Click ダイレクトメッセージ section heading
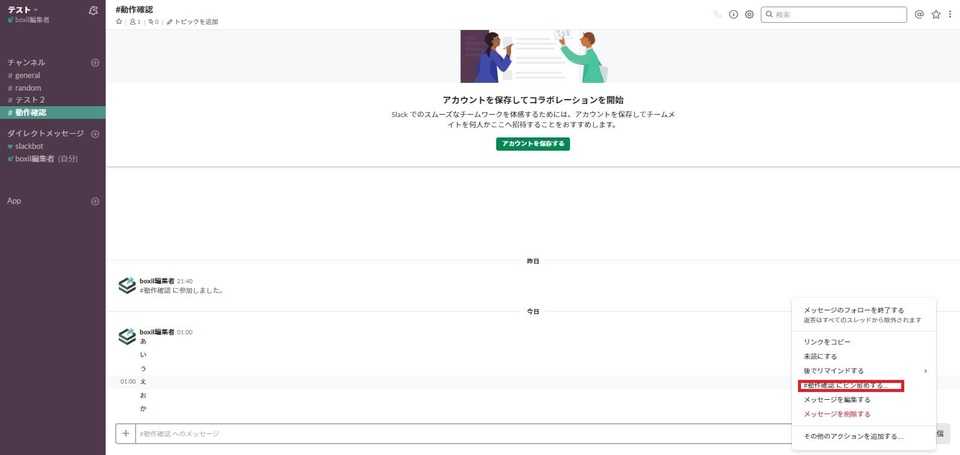This screenshot has height=455, width=960. click(45, 133)
